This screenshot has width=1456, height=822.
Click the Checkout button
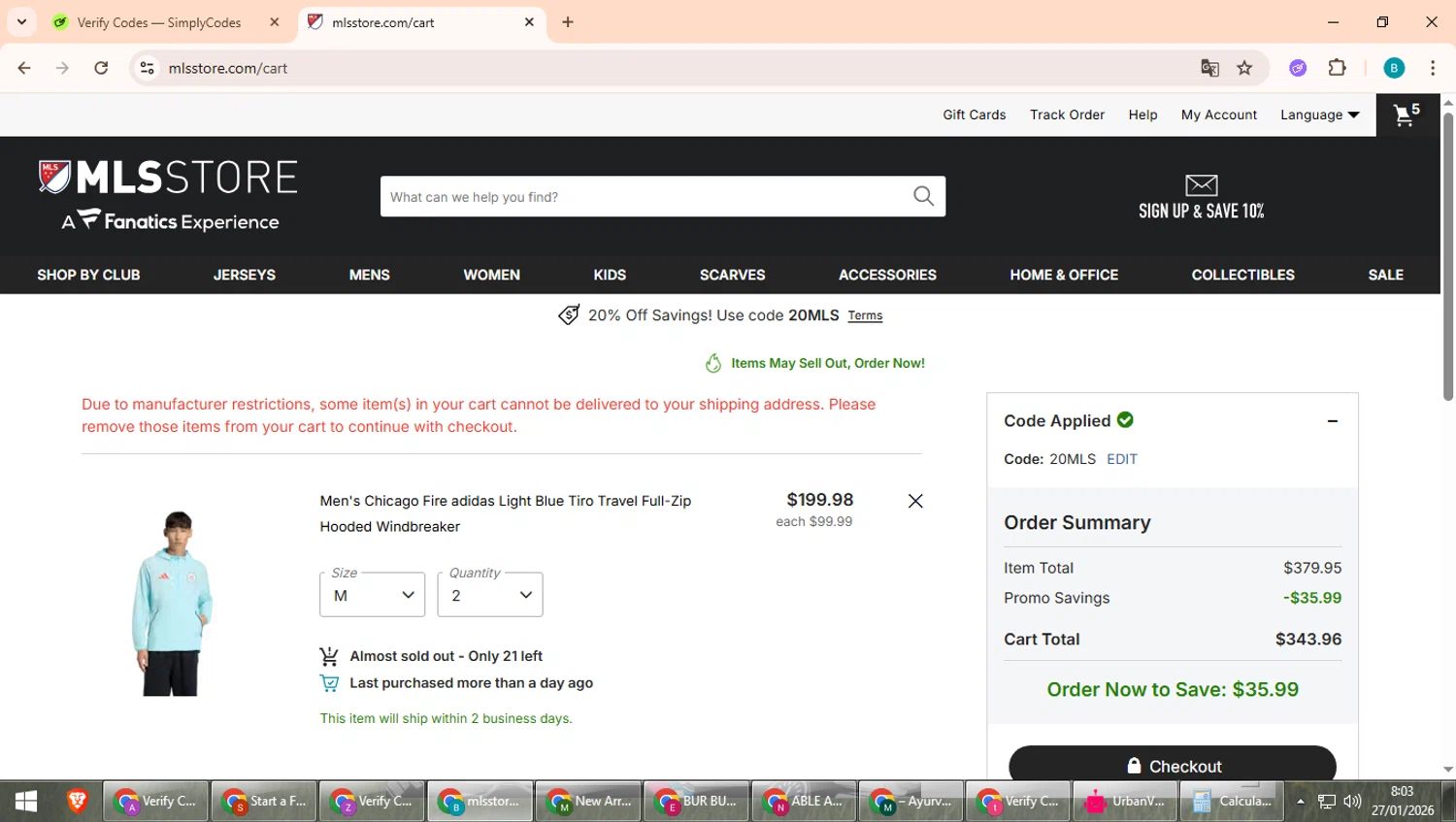click(1173, 764)
